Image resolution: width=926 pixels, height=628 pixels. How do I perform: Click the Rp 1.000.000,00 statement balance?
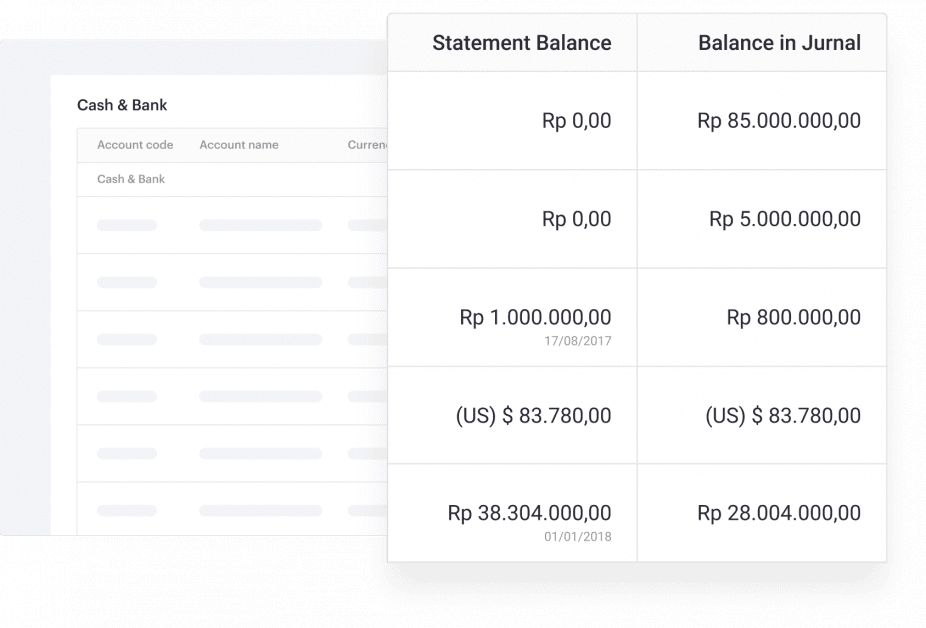[535, 317]
